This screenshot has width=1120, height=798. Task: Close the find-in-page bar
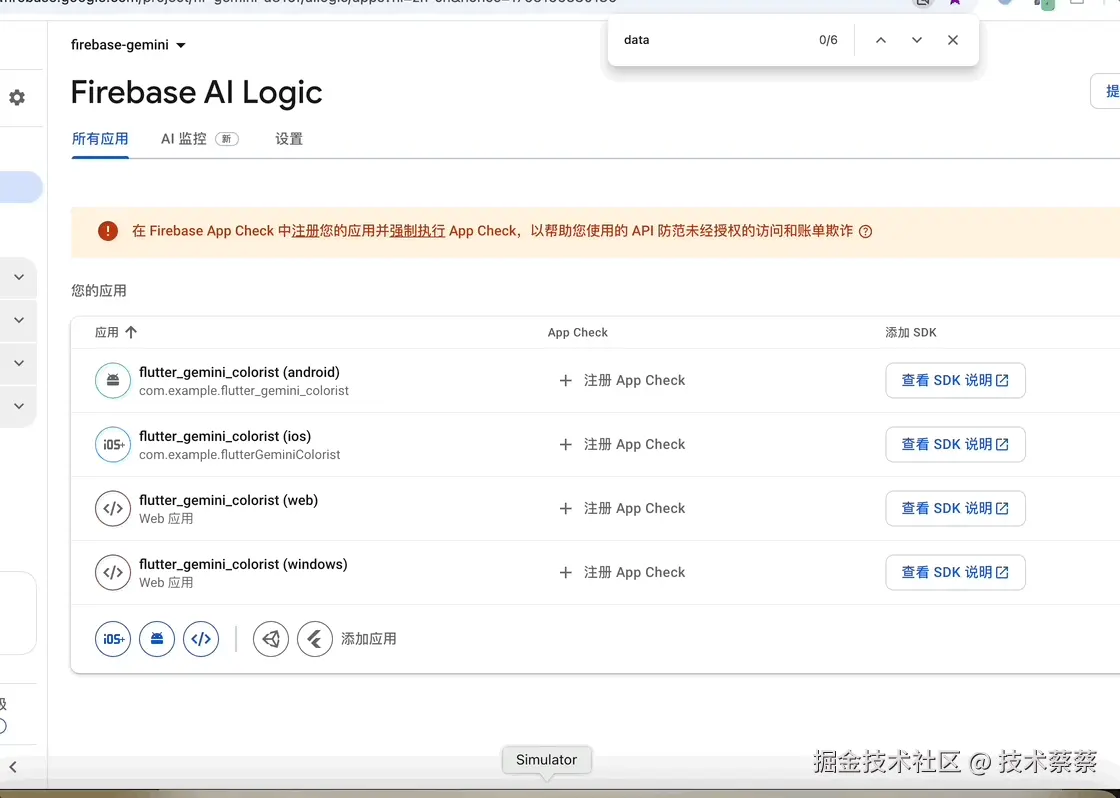point(953,40)
